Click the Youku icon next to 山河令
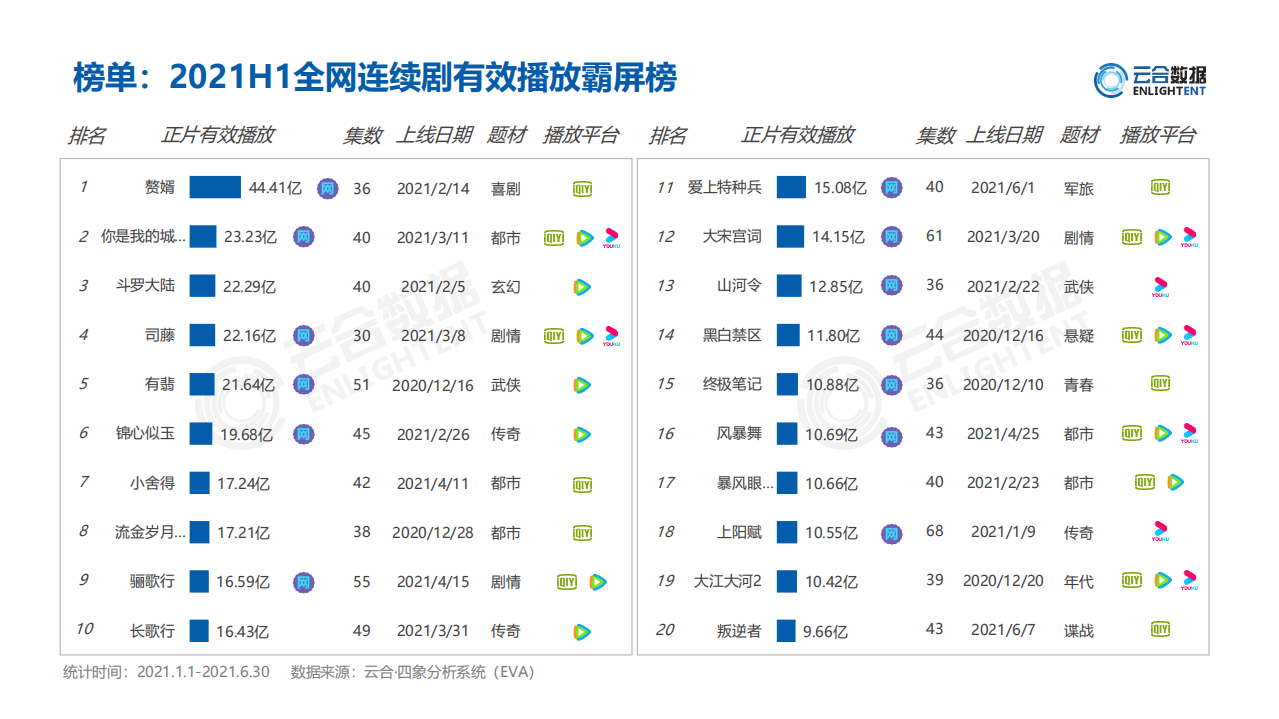 [1158, 286]
